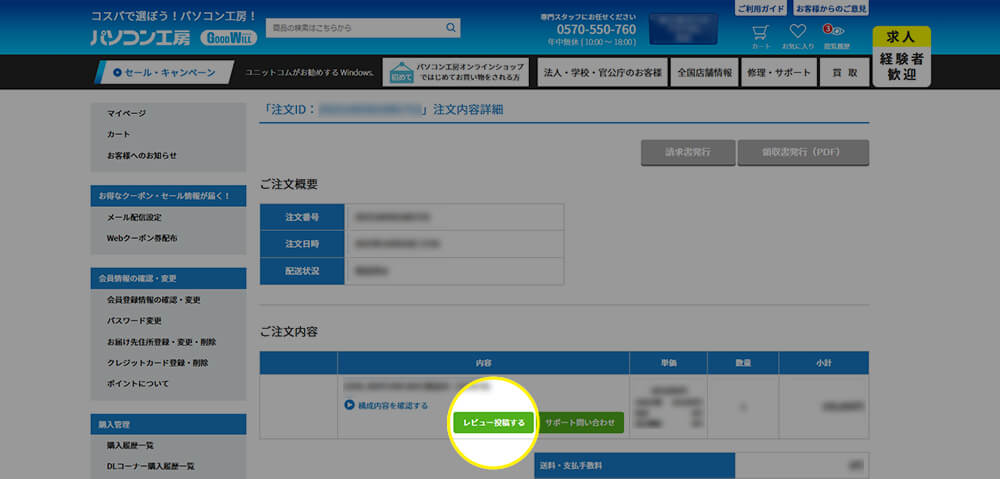Click the パソコン工房 logo
1000x479 pixels.
tap(141, 38)
